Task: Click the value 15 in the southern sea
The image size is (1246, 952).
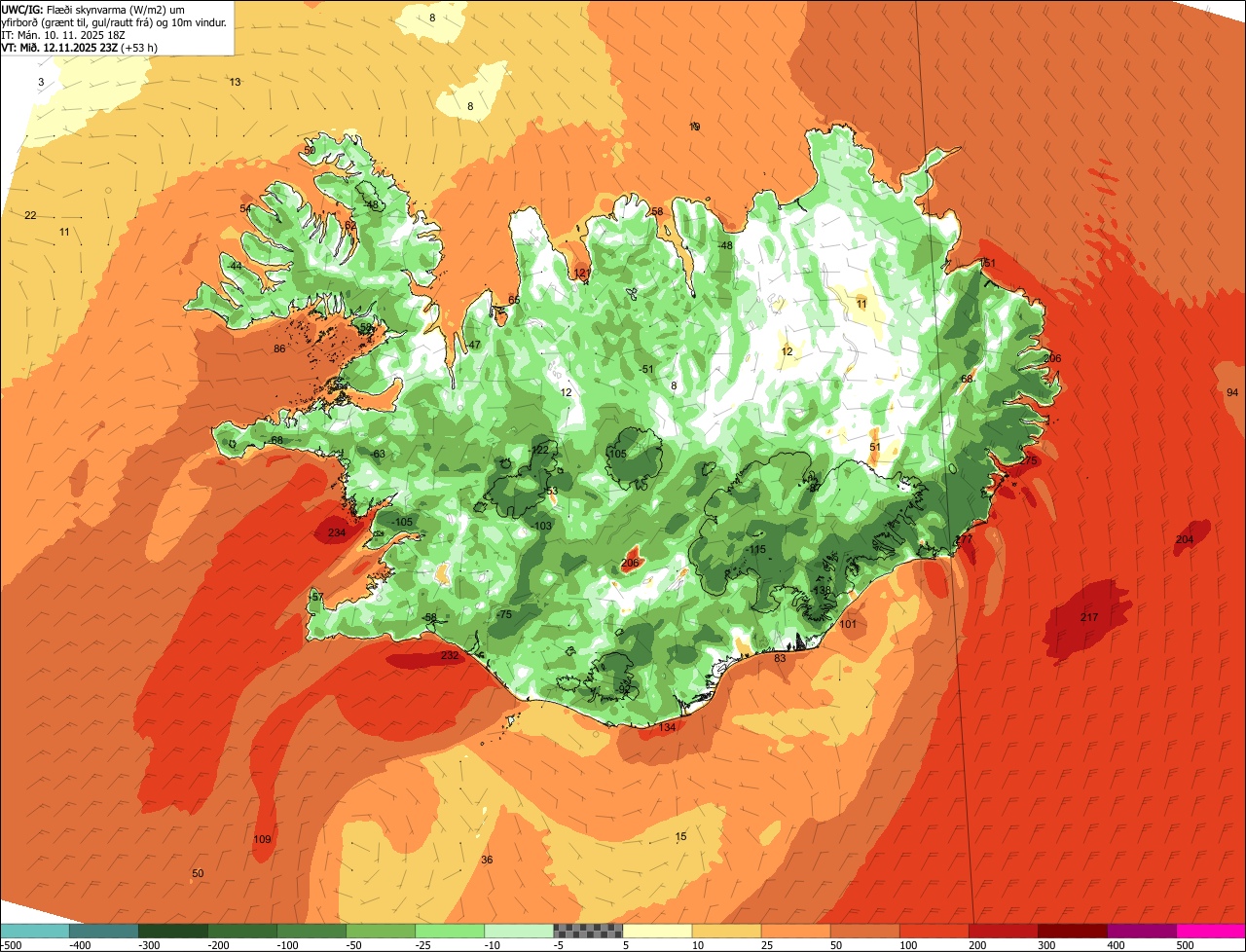Action: coord(680,837)
